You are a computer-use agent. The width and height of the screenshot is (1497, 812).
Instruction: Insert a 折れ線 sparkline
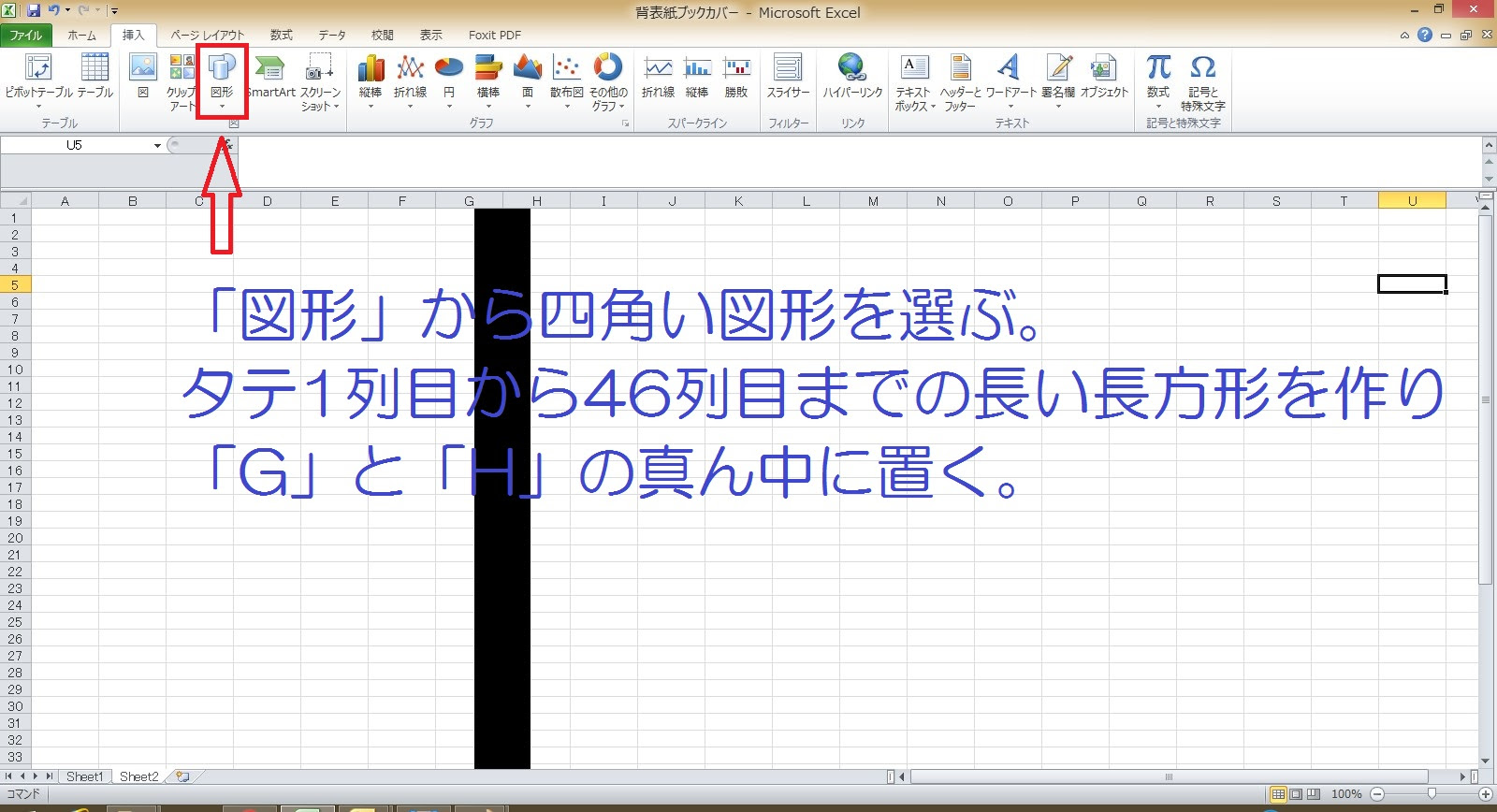click(658, 77)
